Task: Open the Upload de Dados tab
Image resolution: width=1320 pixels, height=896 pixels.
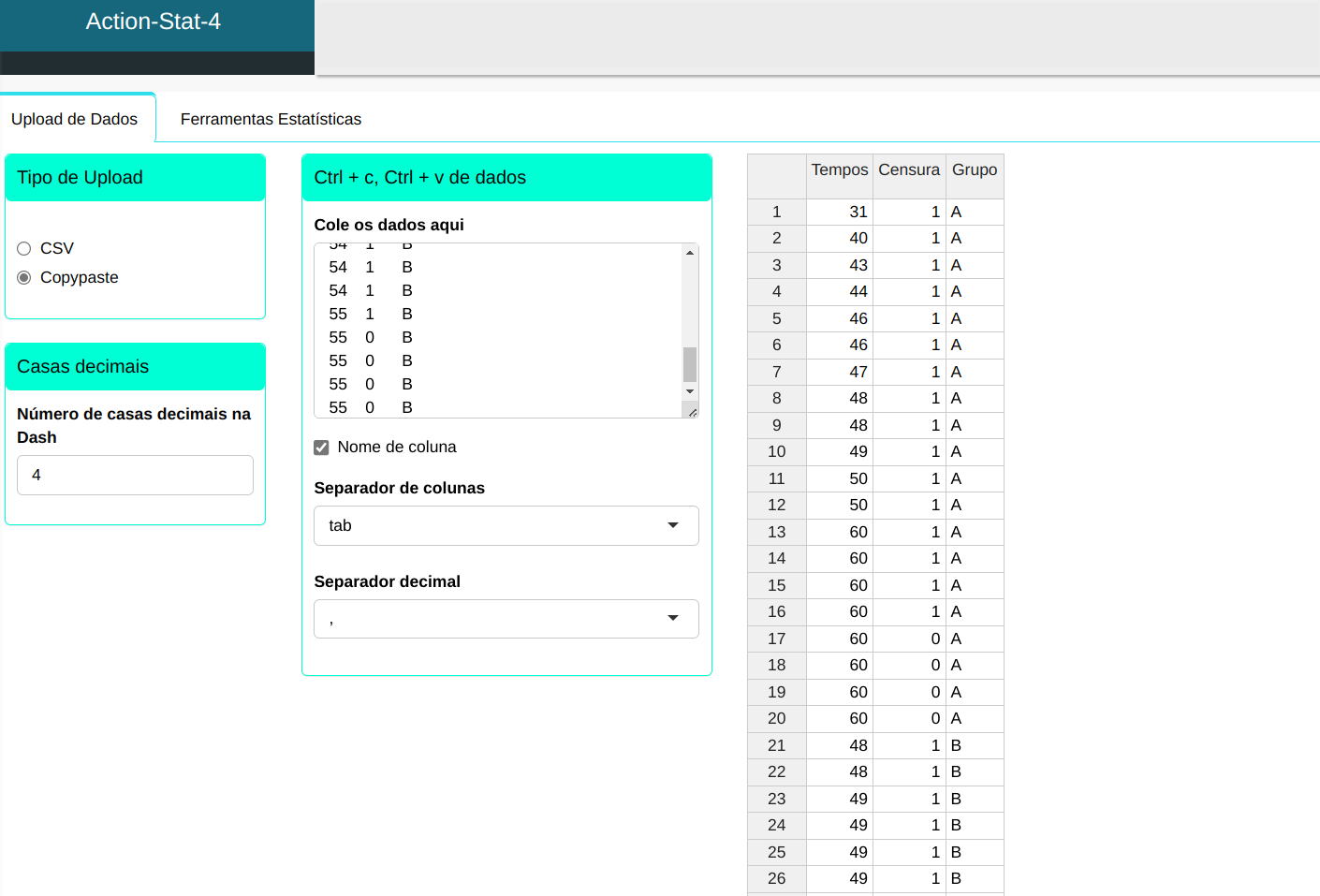Action: pyautogui.click(x=75, y=119)
